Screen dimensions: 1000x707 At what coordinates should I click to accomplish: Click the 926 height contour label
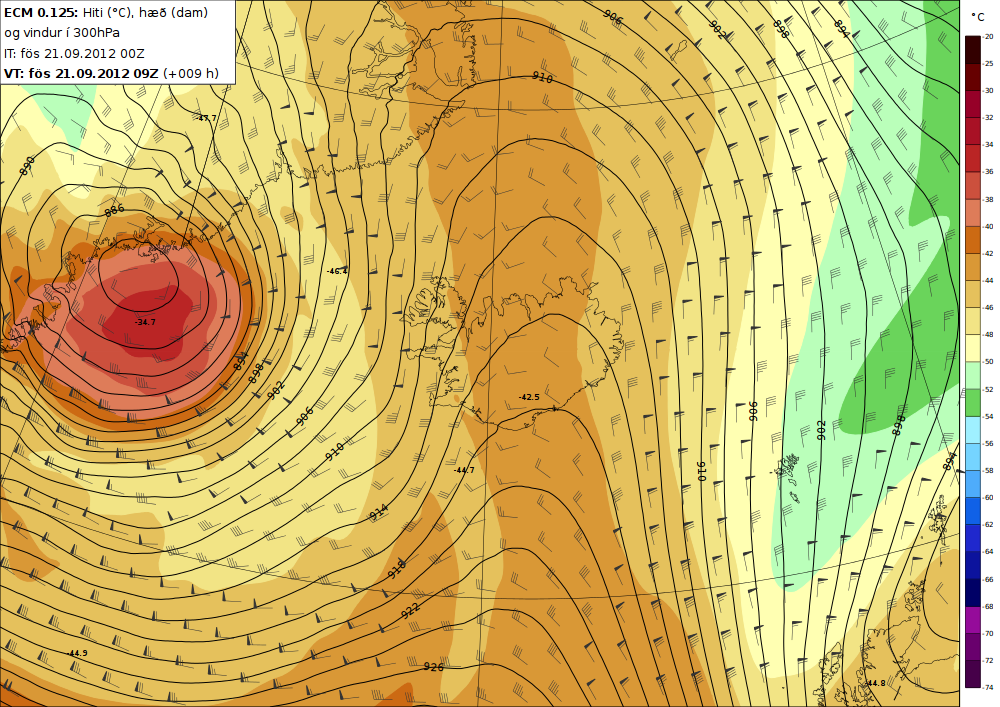pyautogui.click(x=434, y=667)
